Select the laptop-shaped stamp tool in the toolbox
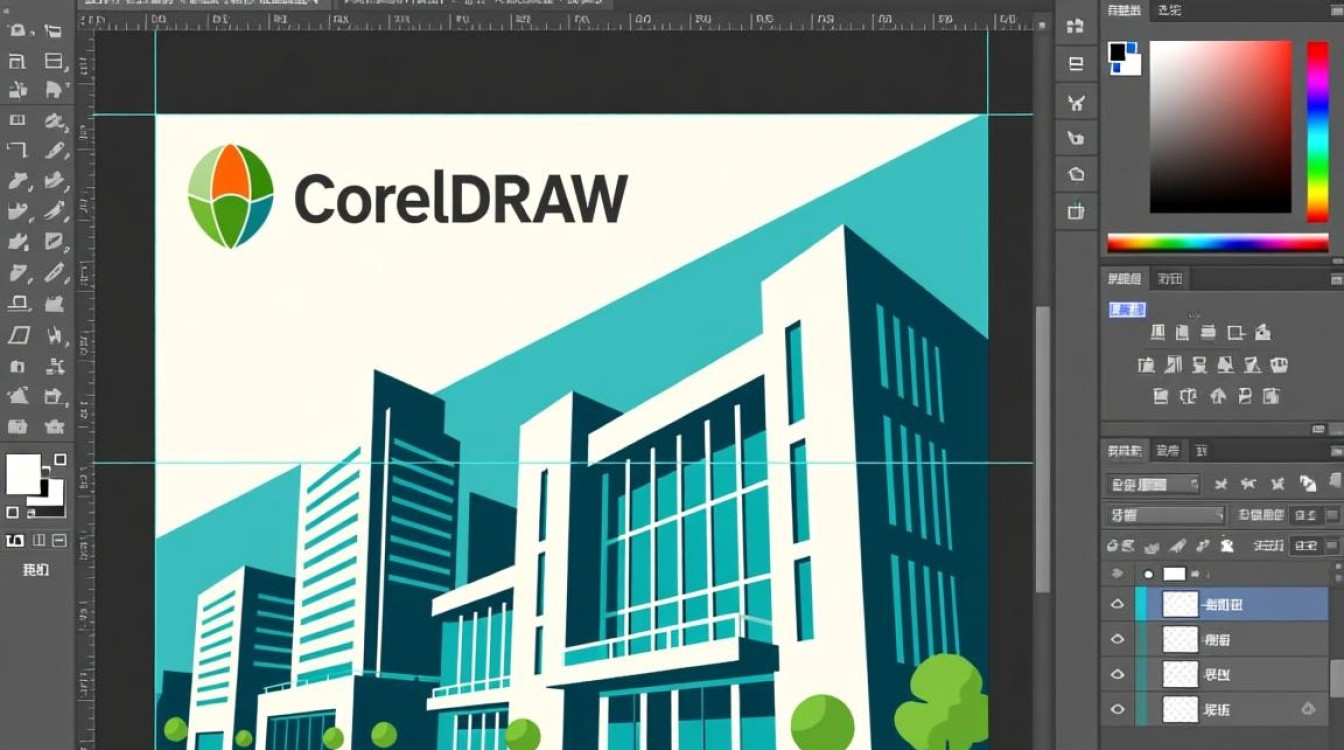This screenshot has width=1344, height=750. pyautogui.click(x=18, y=303)
